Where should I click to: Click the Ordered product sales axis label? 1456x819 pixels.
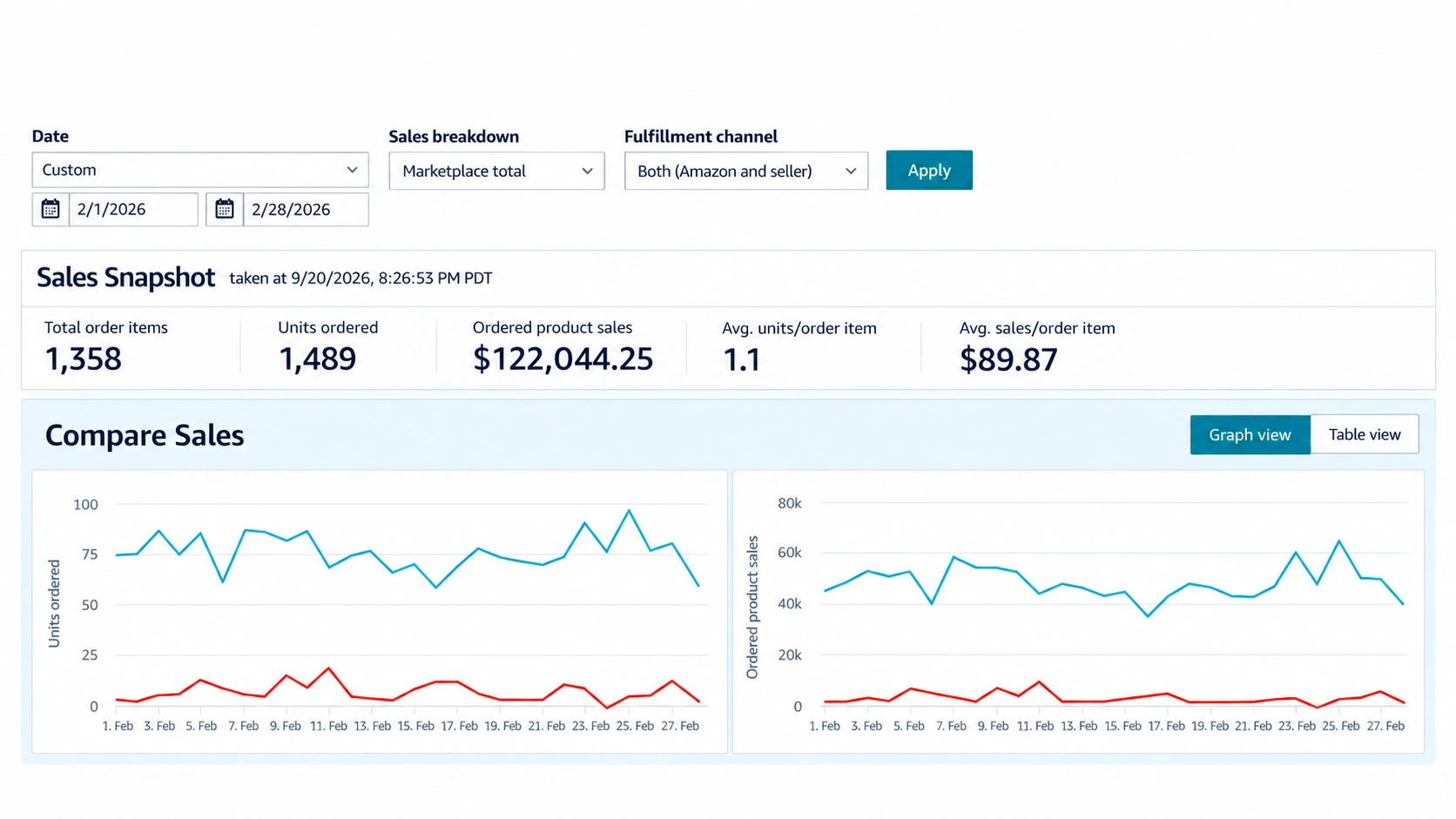click(752, 608)
